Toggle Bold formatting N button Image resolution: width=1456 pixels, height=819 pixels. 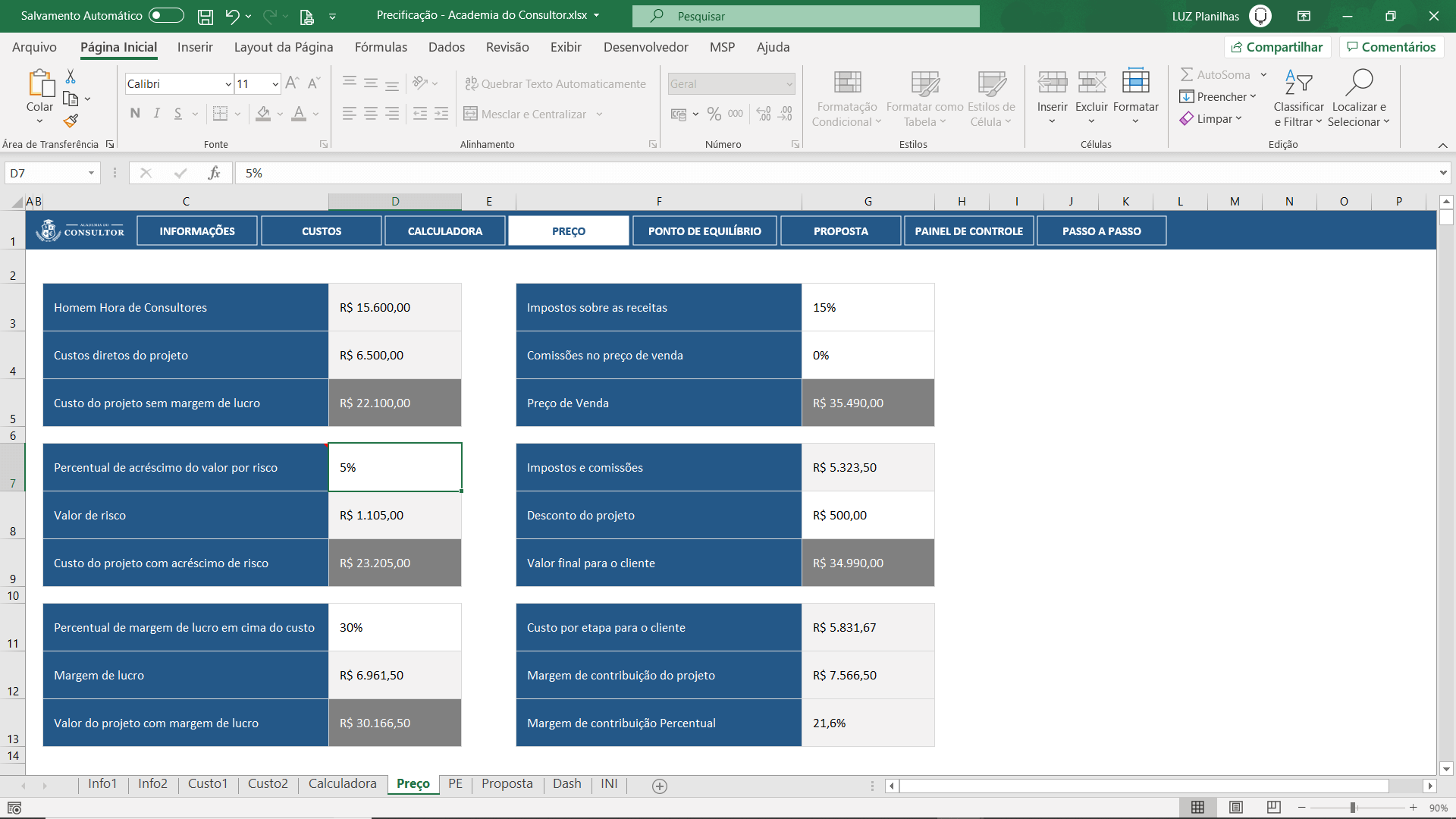coord(135,114)
